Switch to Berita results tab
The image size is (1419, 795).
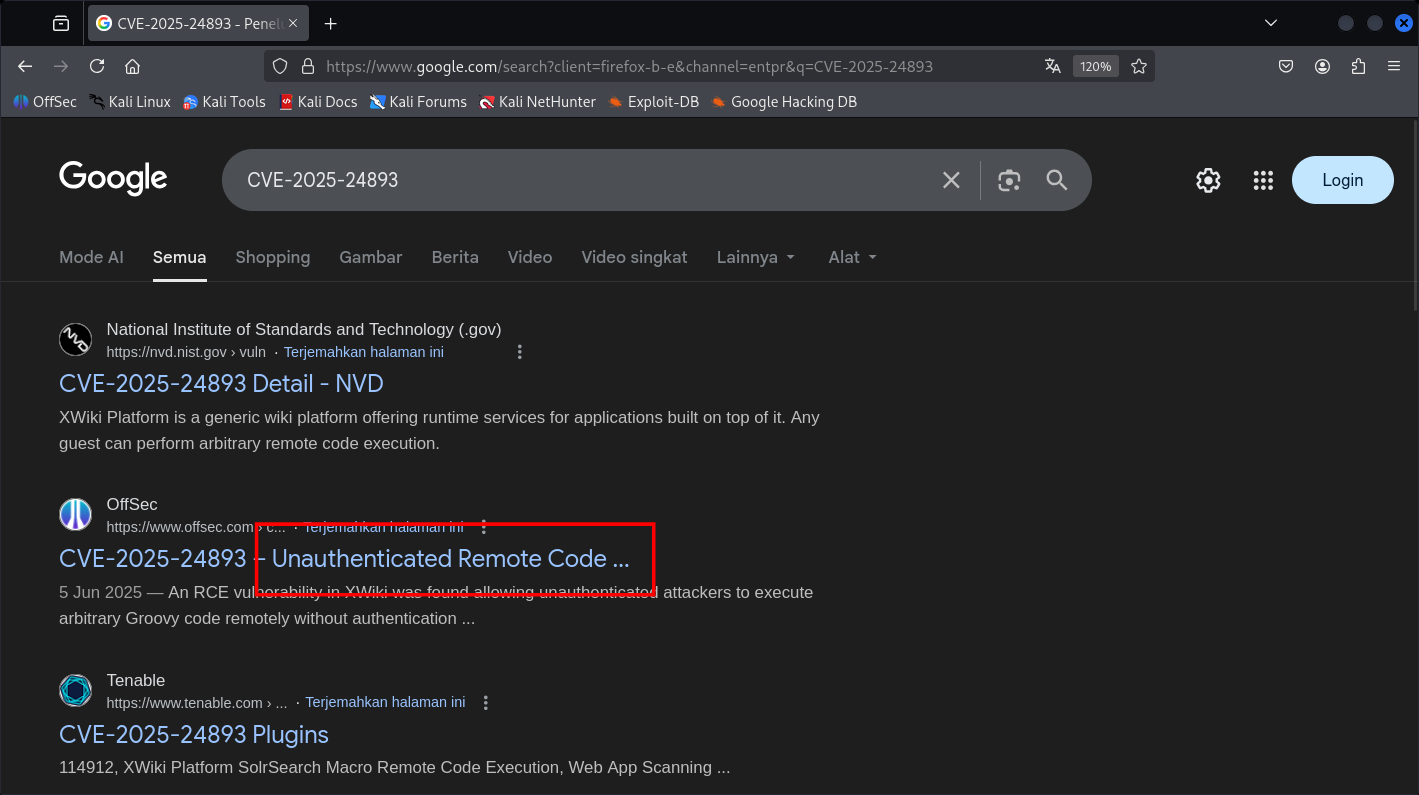point(455,257)
